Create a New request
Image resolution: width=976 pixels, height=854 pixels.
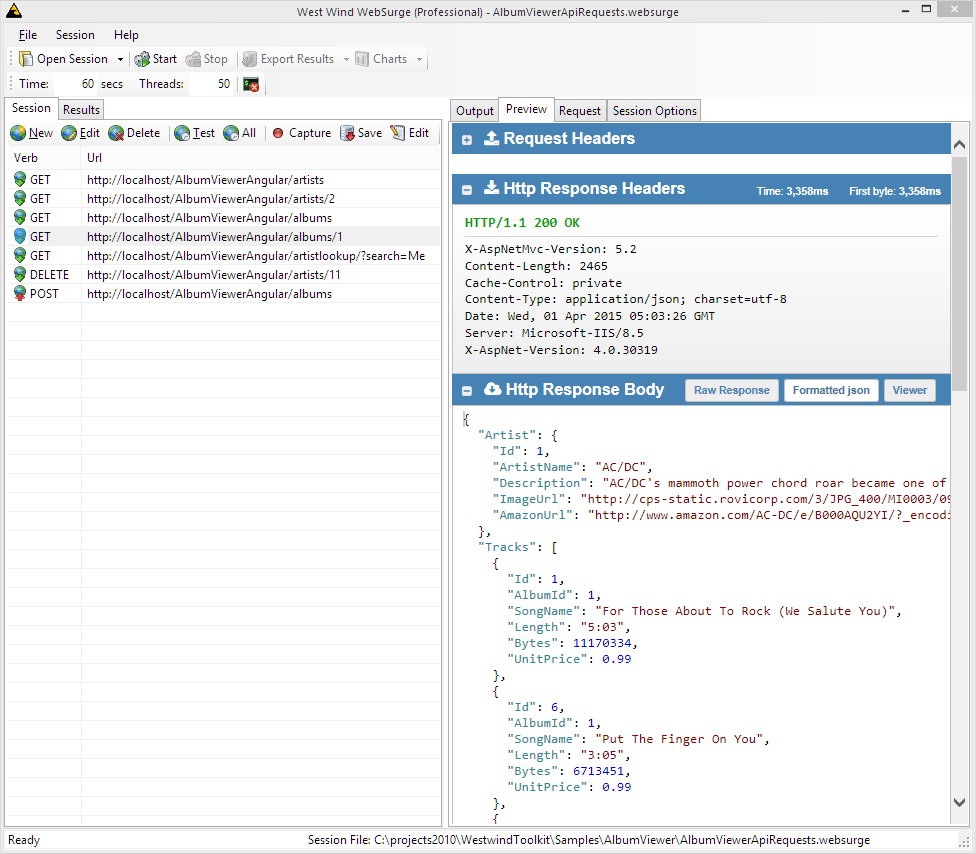click(31, 132)
